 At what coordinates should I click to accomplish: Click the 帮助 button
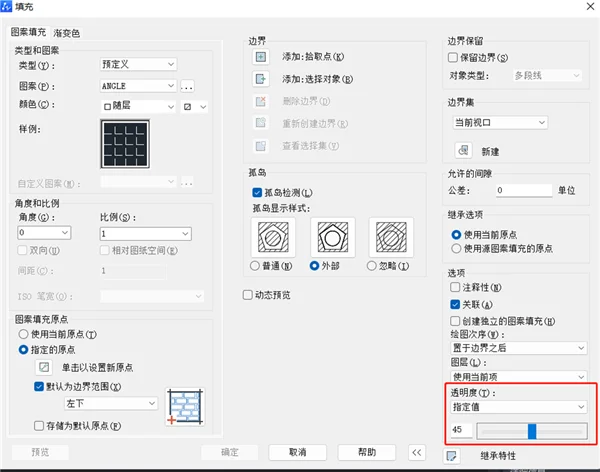pos(367,452)
